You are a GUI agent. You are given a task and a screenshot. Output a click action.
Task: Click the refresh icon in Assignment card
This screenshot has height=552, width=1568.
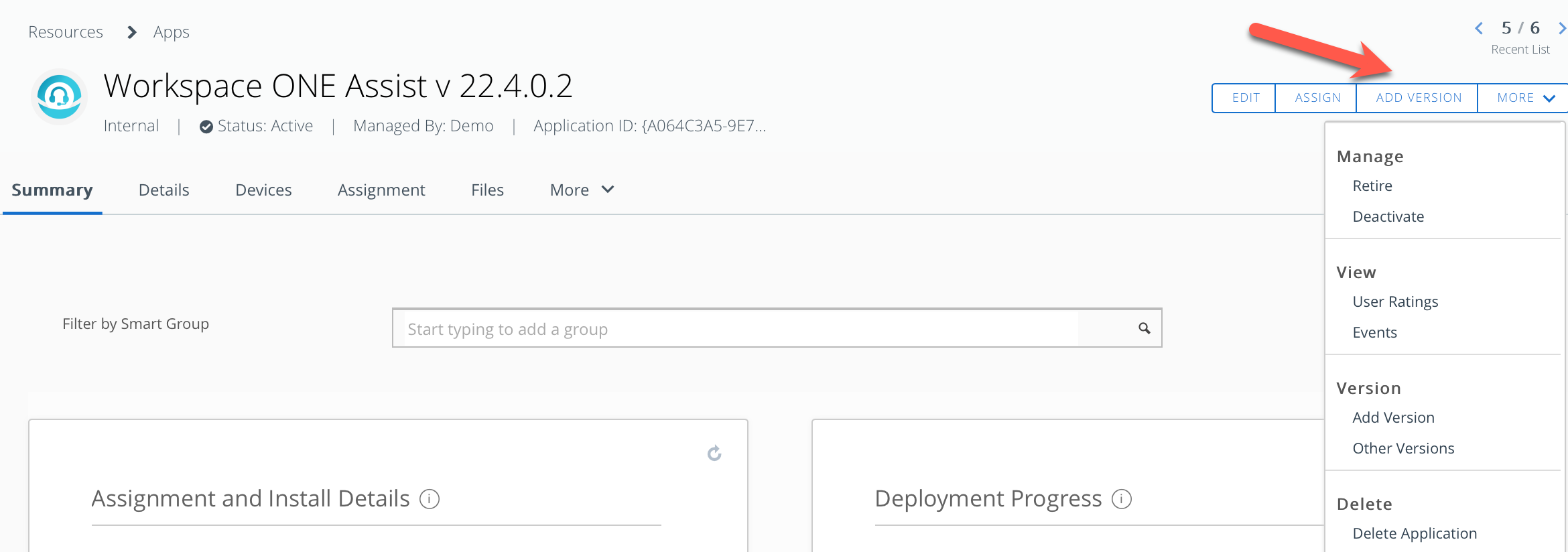(x=714, y=454)
